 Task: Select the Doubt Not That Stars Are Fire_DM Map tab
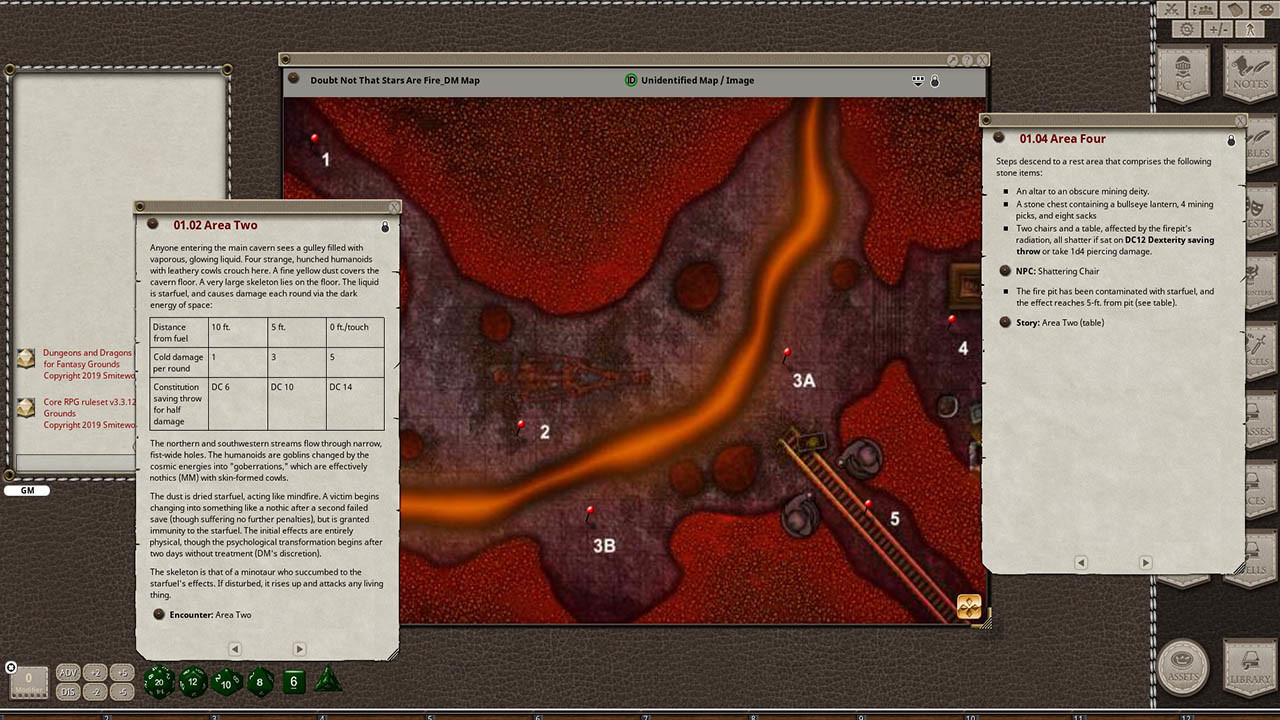coord(395,80)
